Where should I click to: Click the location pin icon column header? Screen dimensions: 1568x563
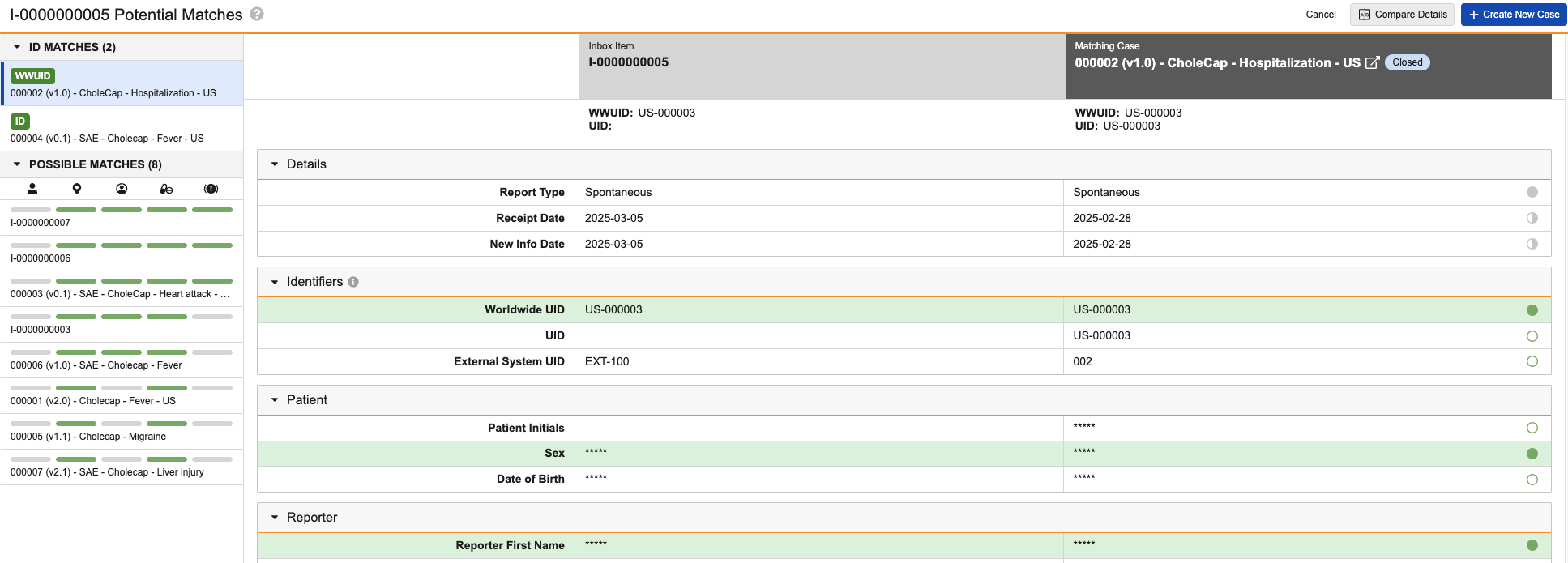pyautogui.click(x=77, y=189)
